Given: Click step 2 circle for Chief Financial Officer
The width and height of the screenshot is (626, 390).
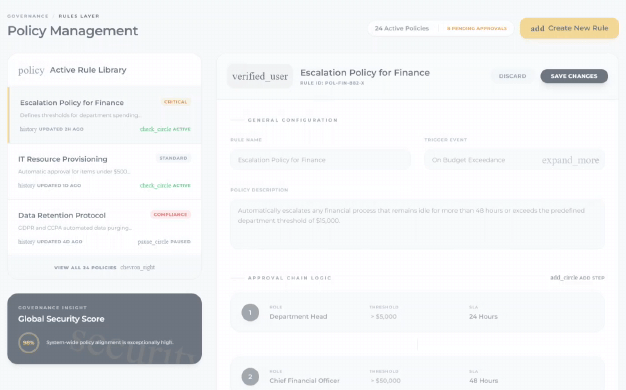Looking at the screenshot, I should 250,376.
